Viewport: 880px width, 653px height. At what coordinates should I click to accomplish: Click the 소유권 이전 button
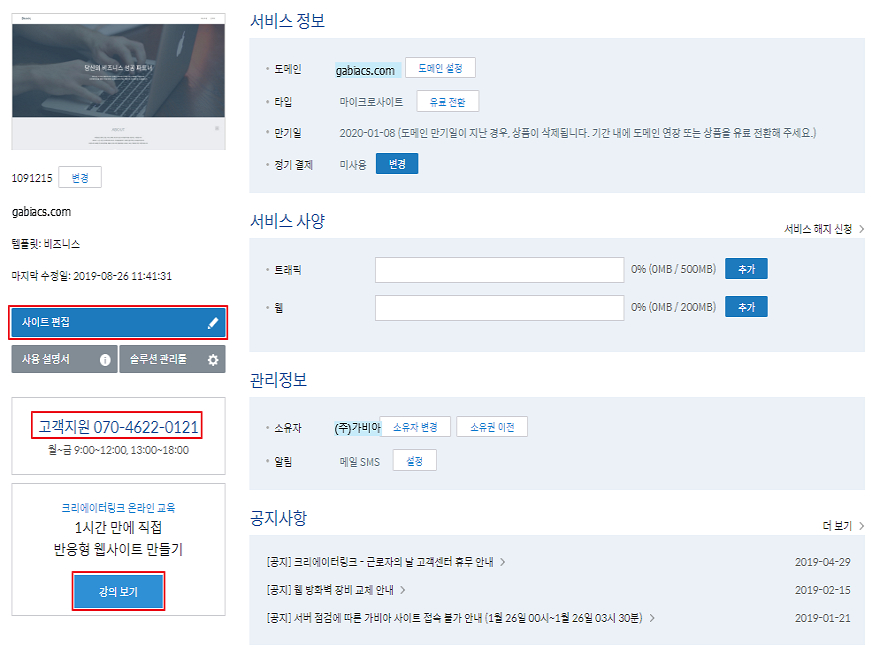coord(492,427)
